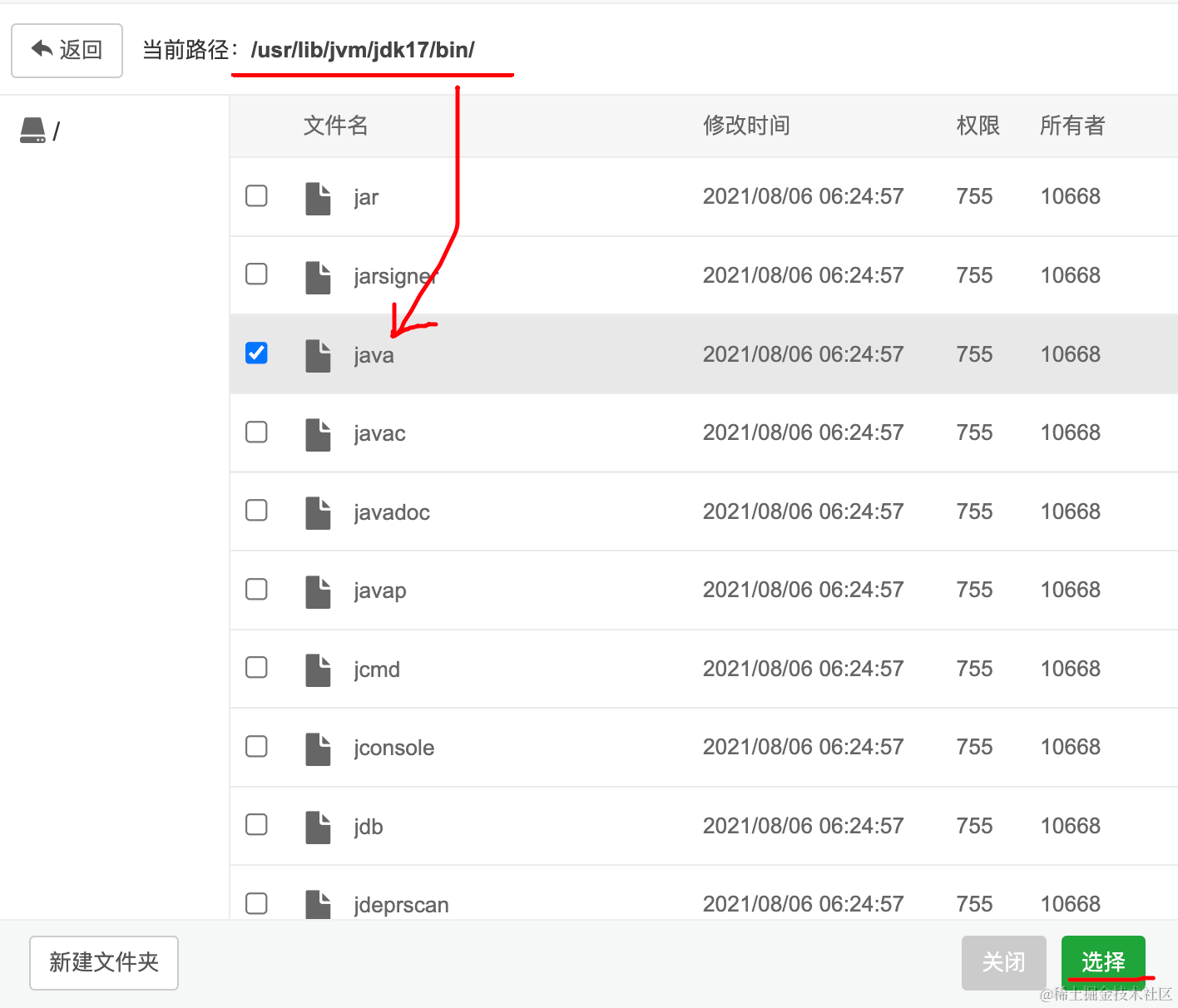This screenshot has width=1178, height=1008.
Task: Check the jdb checkbox
Action: (x=256, y=824)
